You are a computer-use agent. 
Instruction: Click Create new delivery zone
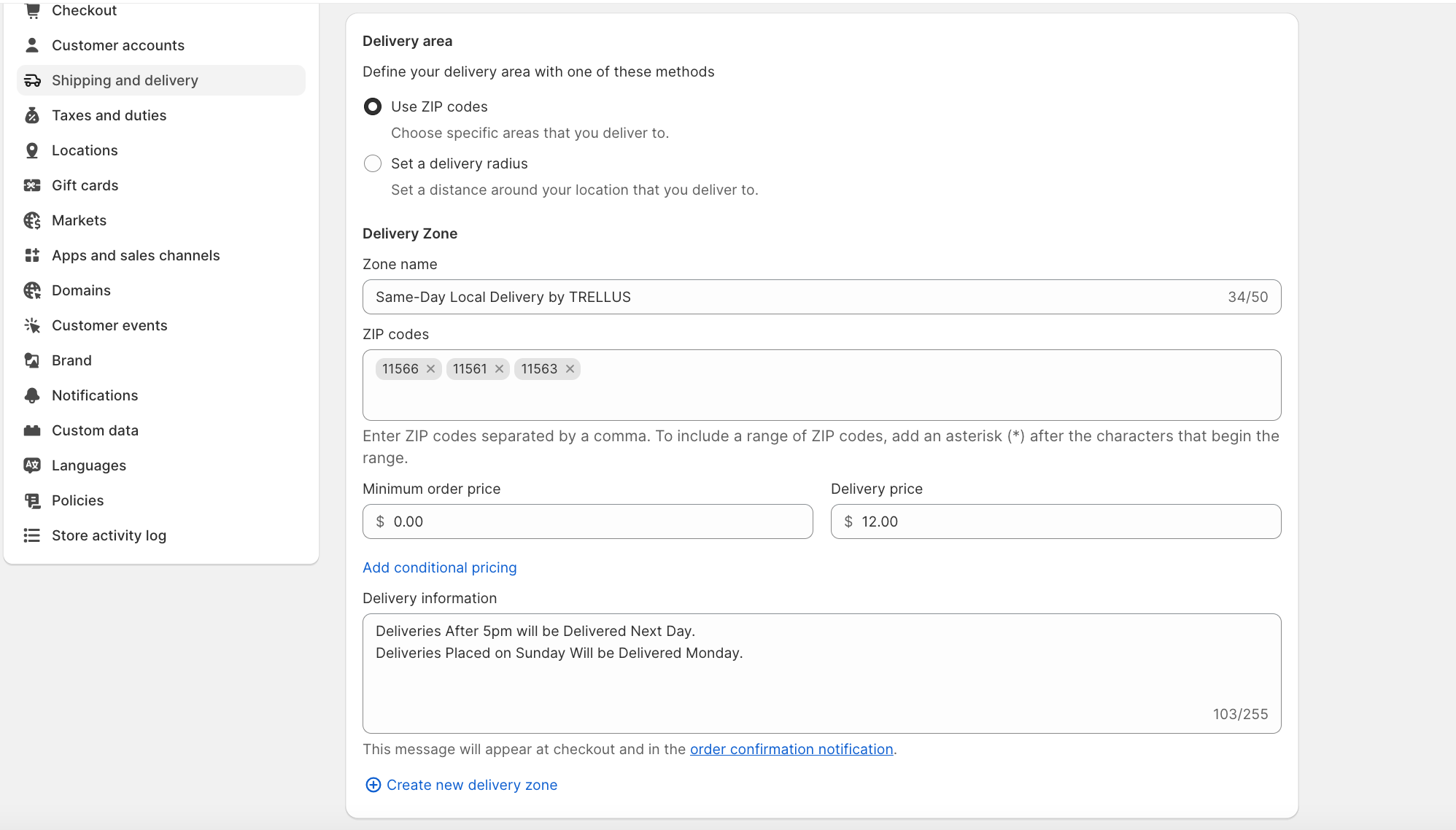click(472, 785)
